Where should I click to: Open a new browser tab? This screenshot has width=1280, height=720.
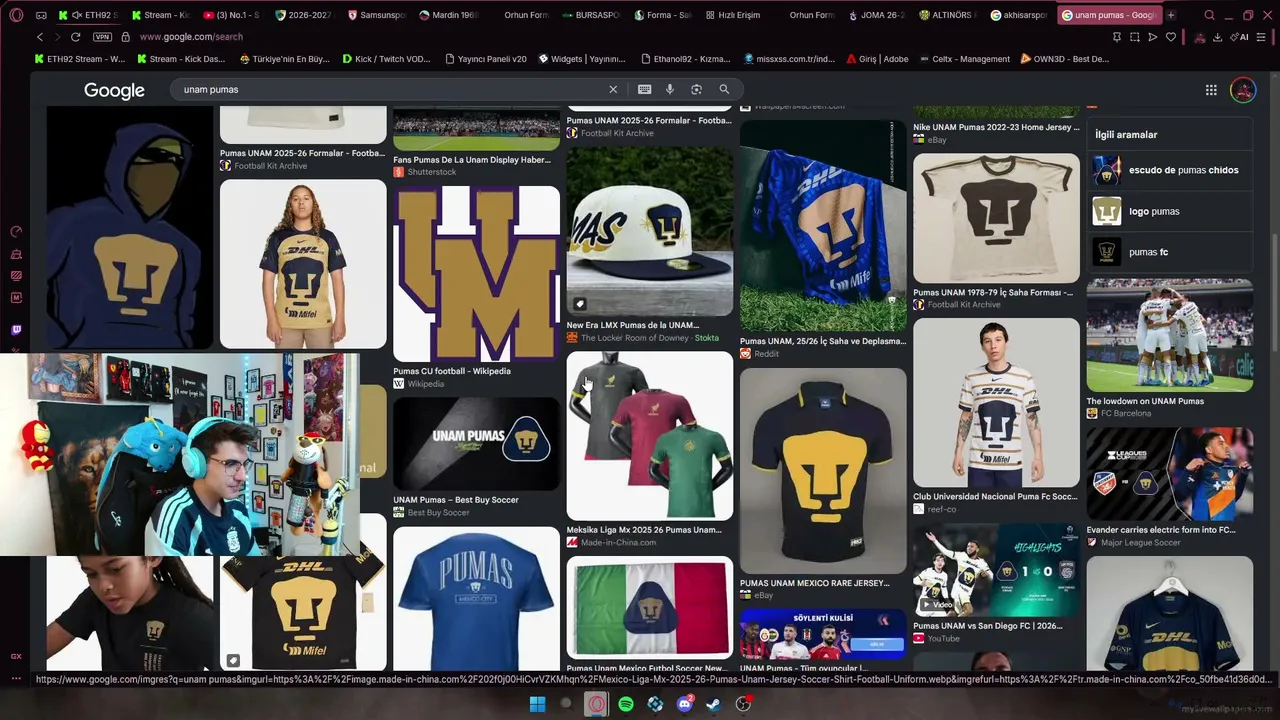click(x=1171, y=15)
